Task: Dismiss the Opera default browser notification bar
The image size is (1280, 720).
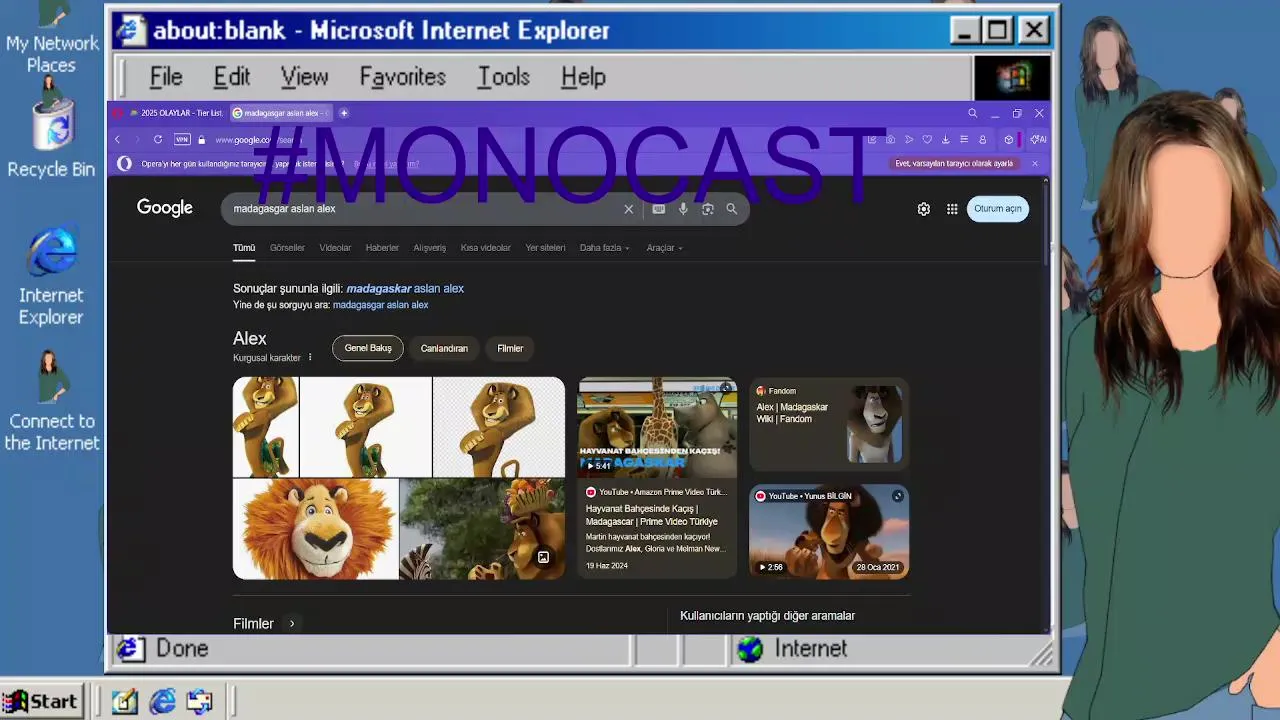Action: coord(1035,164)
